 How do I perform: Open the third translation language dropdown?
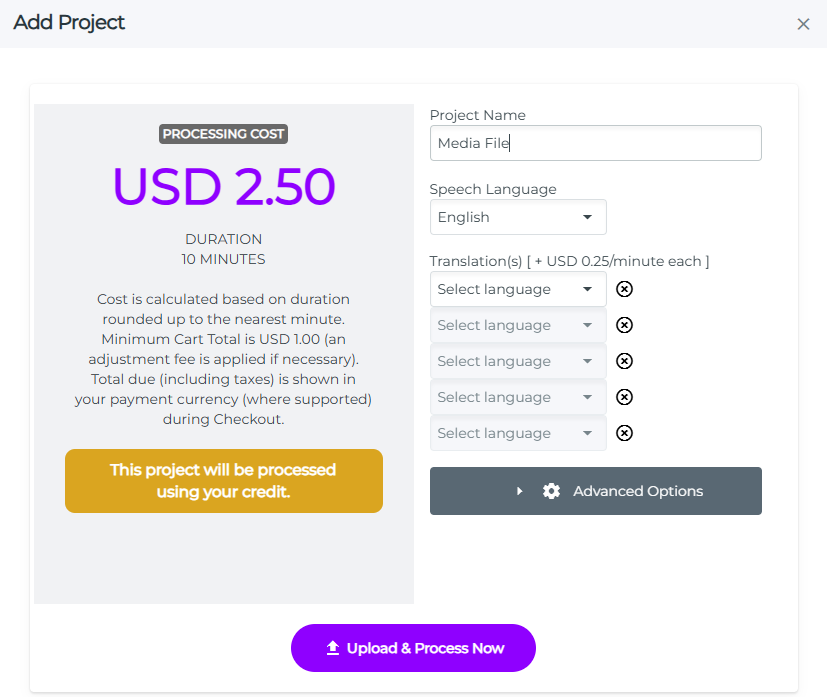click(x=517, y=361)
